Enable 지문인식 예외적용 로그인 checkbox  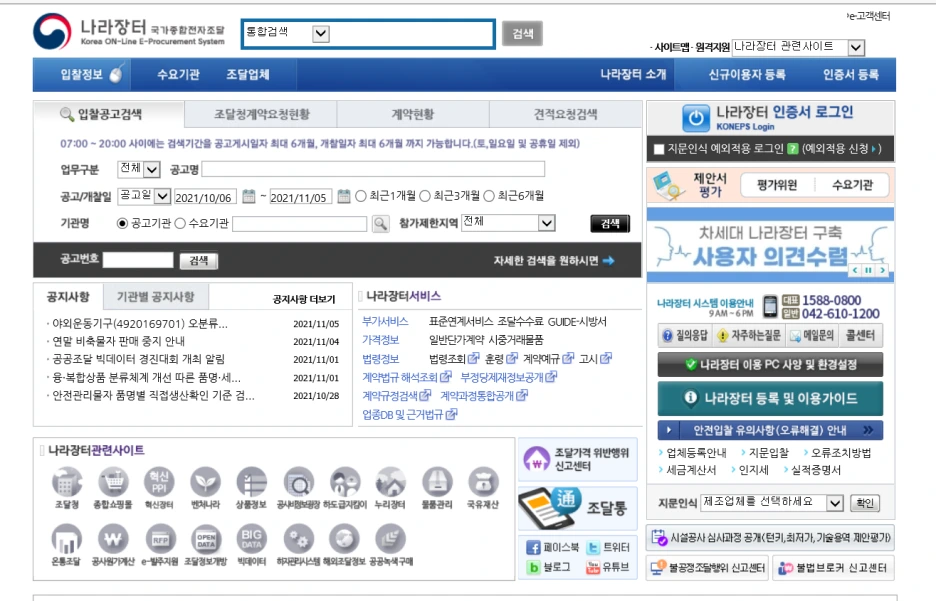click(x=659, y=149)
